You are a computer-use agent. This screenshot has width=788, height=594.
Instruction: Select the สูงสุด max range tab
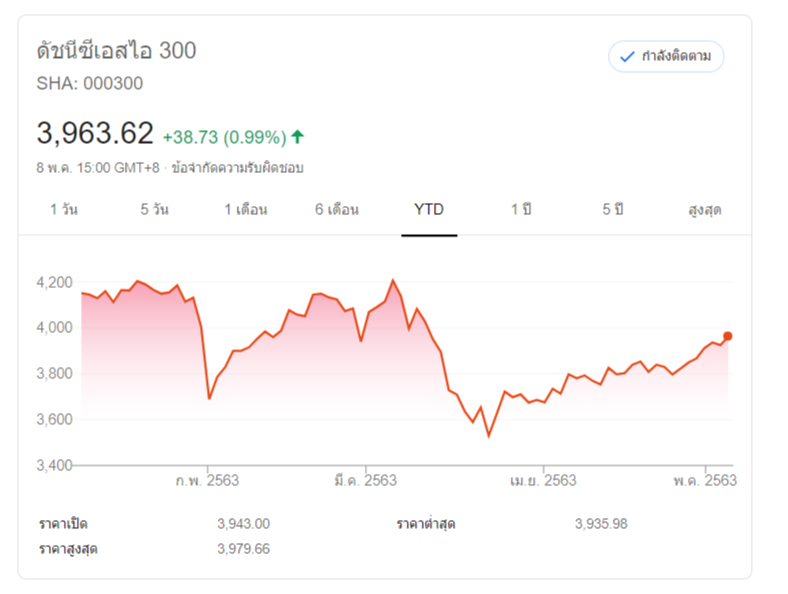click(x=704, y=210)
